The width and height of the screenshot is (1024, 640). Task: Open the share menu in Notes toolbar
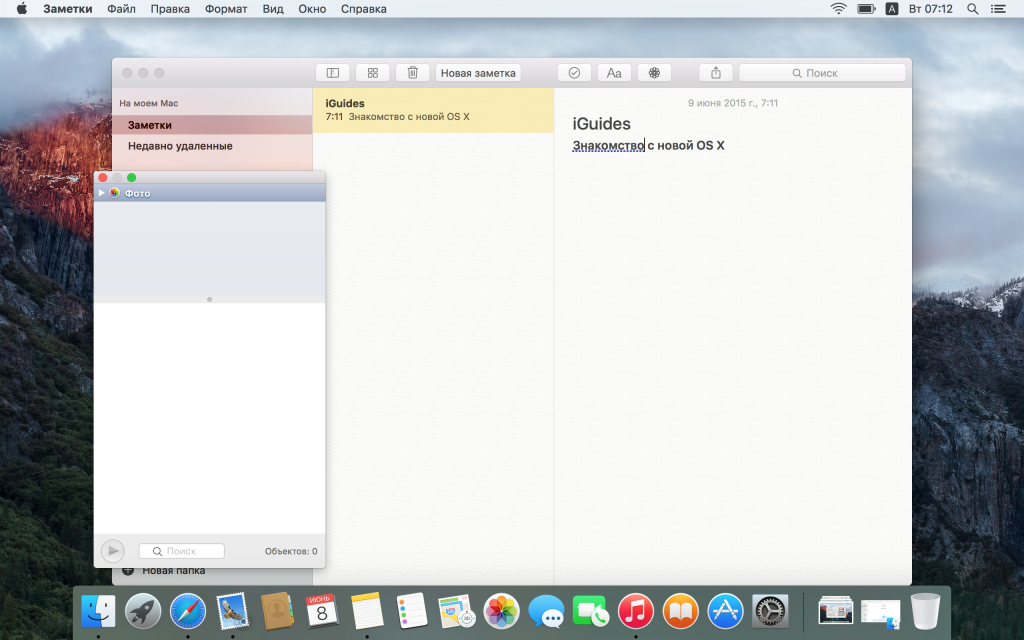coord(716,73)
